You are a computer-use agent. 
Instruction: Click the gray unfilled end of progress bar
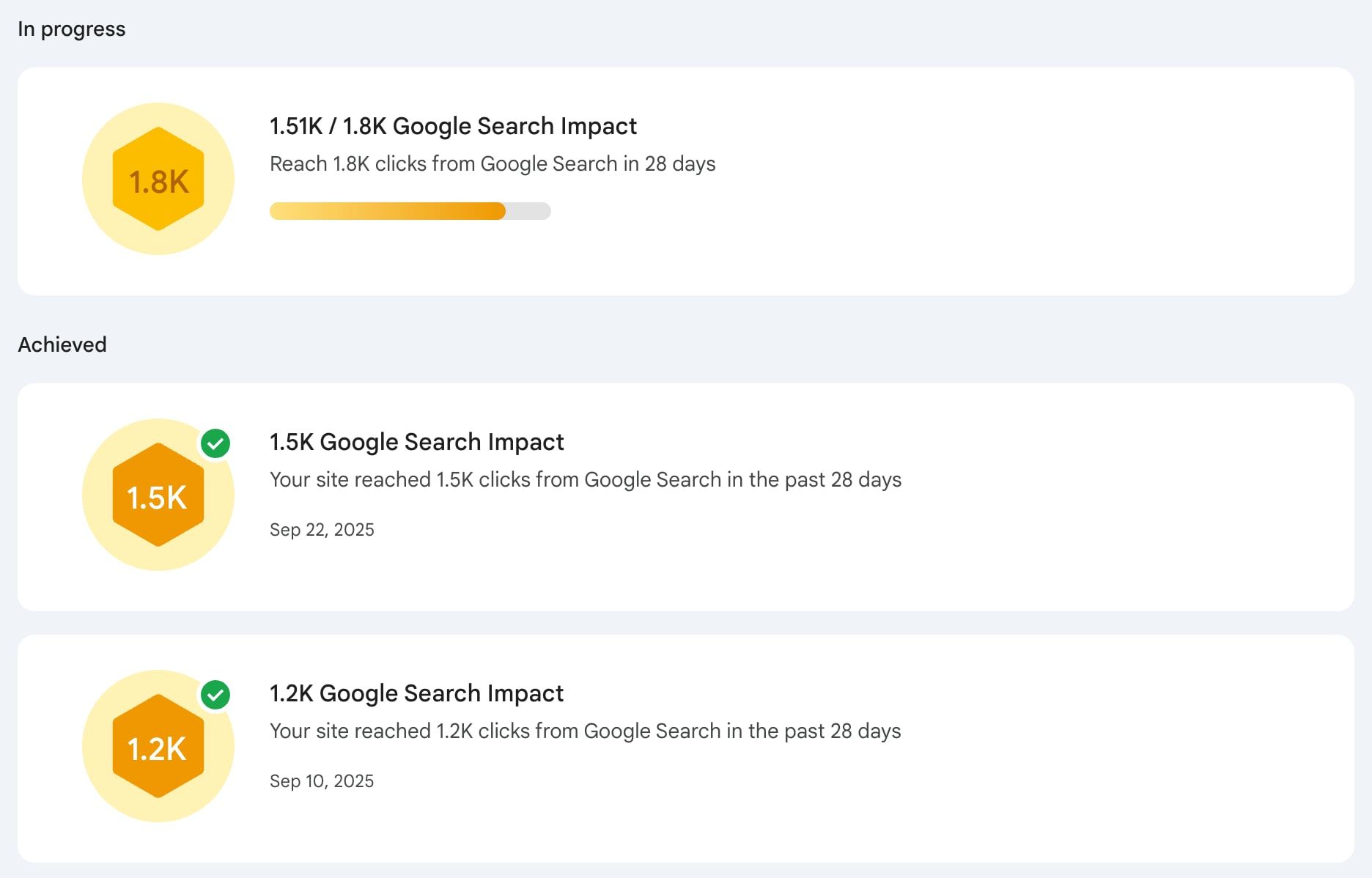[x=528, y=211]
